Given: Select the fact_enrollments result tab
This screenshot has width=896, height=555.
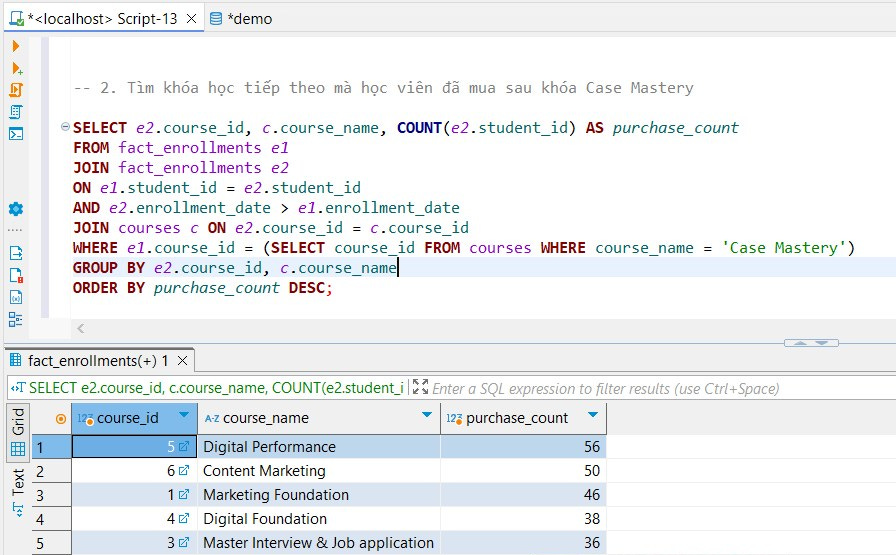Looking at the screenshot, I should pos(90,360).
